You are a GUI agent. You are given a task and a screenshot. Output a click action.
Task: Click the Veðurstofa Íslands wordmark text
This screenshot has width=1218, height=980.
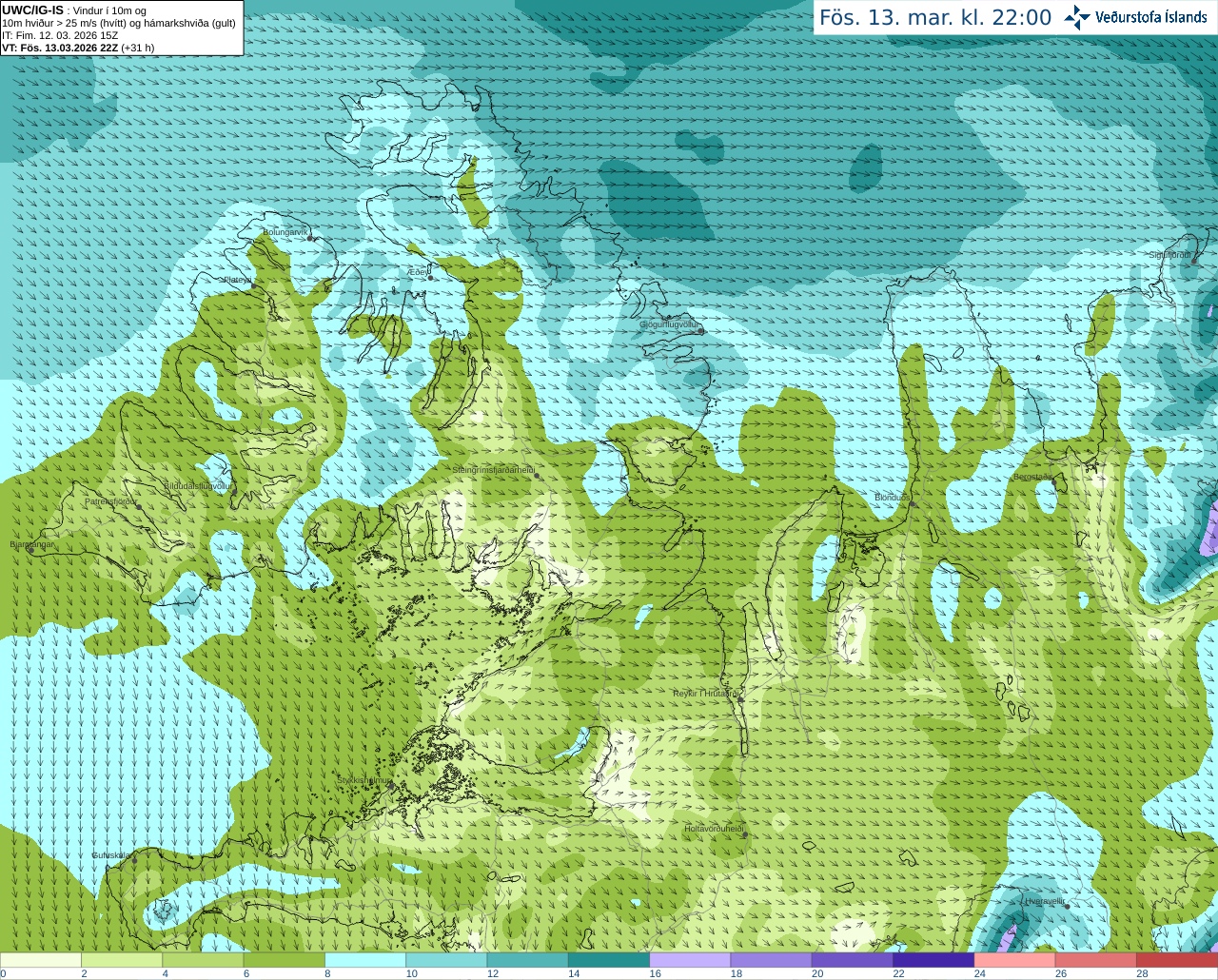pos(1151,17)
